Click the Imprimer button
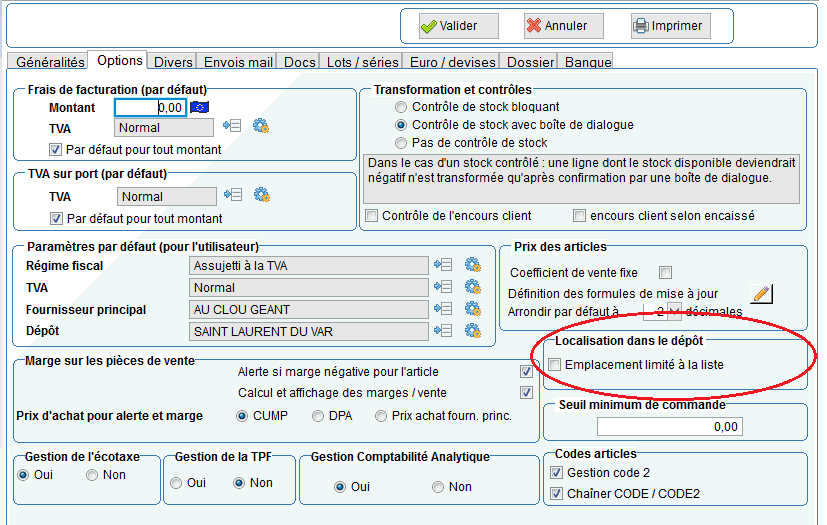 (670, 25)
